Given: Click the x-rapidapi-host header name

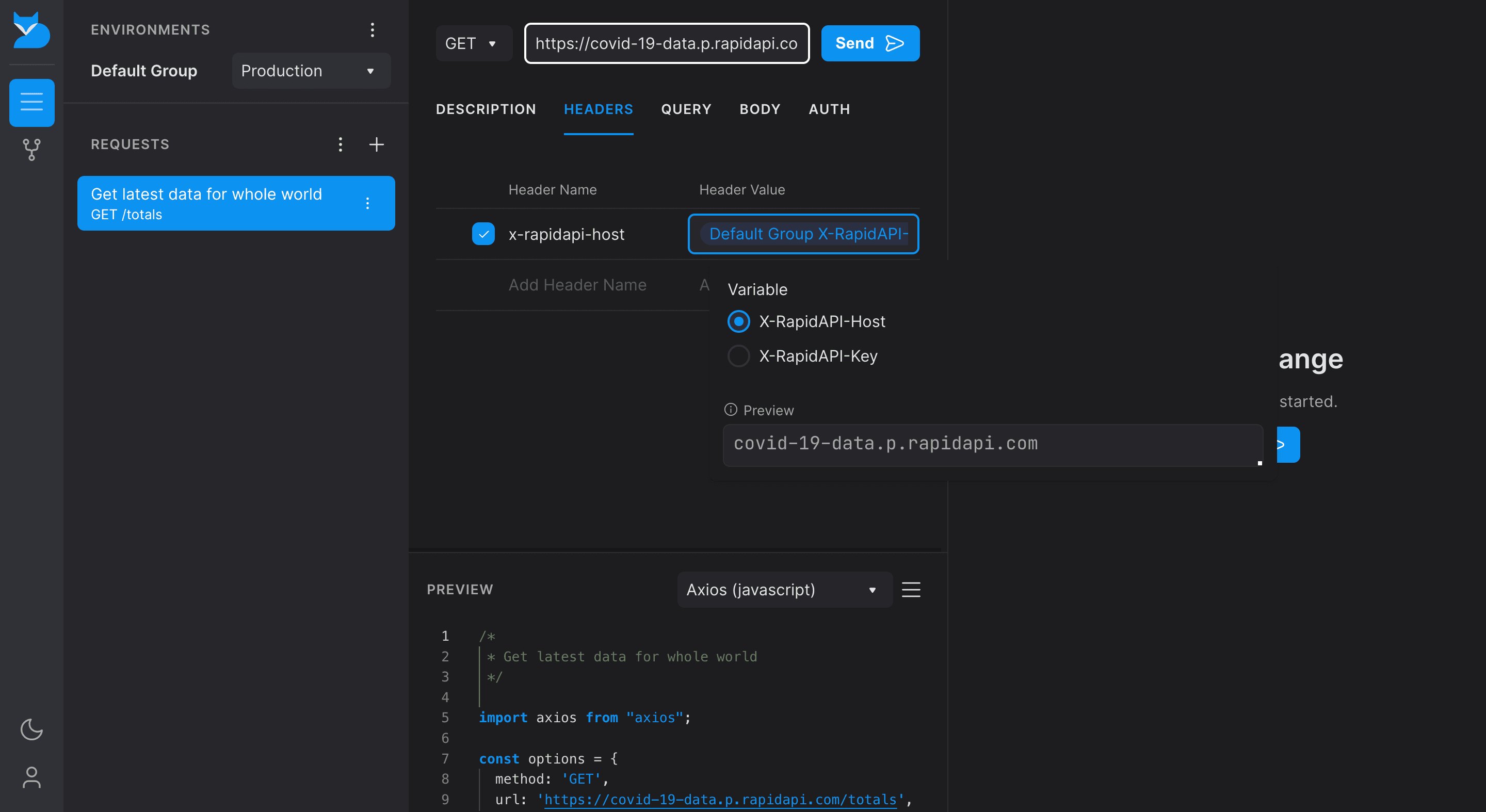Looking at the screenshot, I should pyautogui.click(x=566, y=234).
